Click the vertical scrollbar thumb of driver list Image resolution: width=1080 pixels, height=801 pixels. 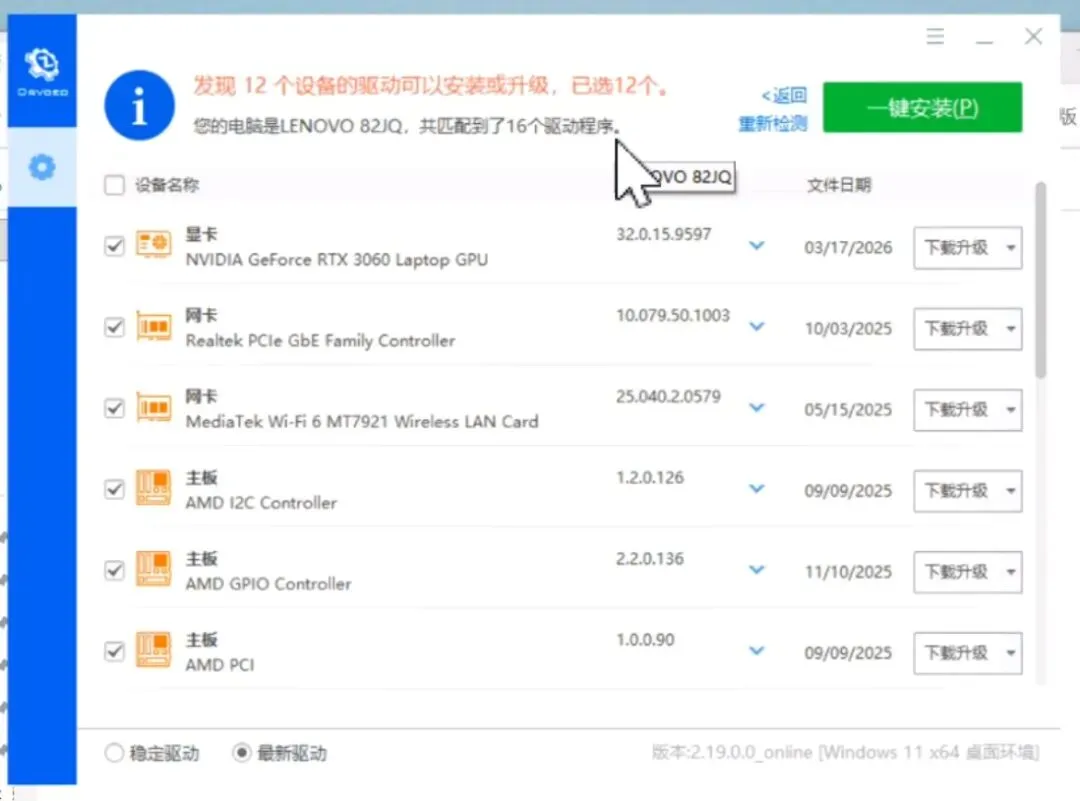(1041, 279)
